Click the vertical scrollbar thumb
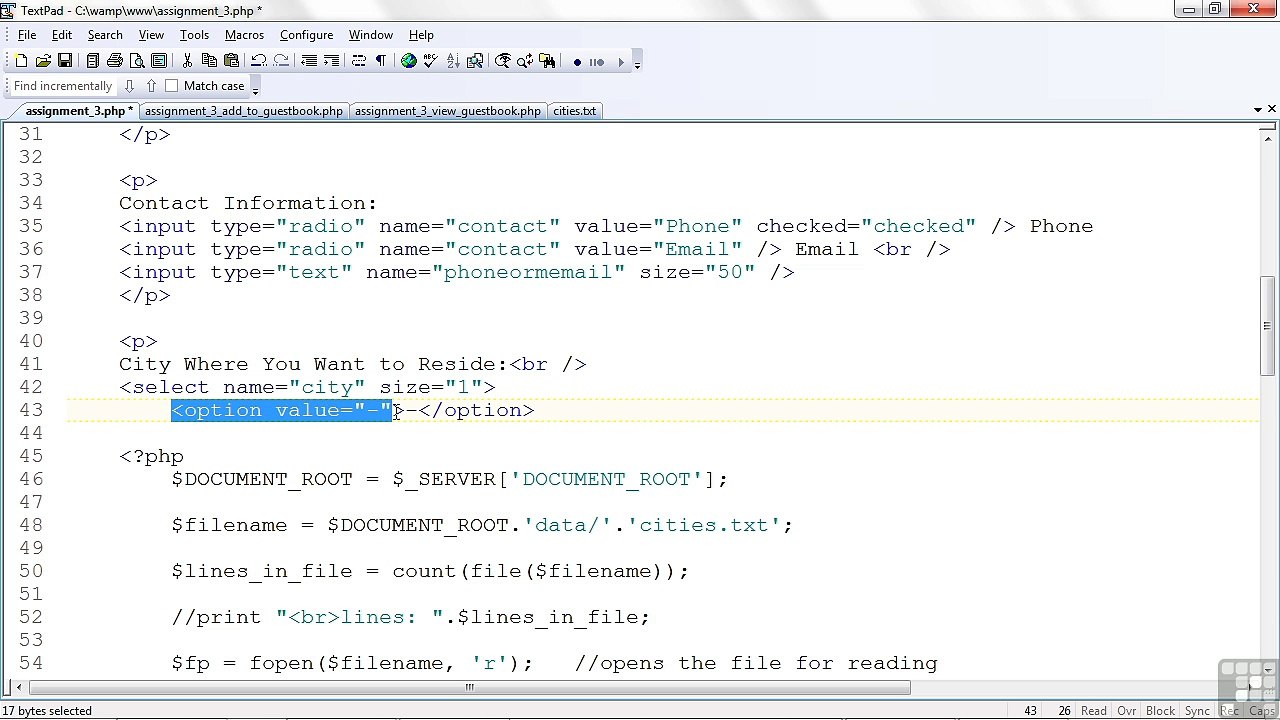This screenshot has height=720, width=1280. (x=1267, y=325)
